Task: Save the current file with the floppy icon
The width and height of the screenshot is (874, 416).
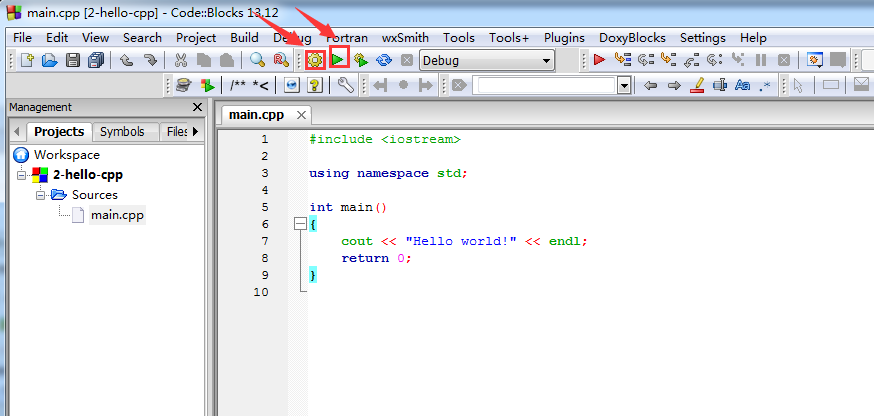Action: 73,60
